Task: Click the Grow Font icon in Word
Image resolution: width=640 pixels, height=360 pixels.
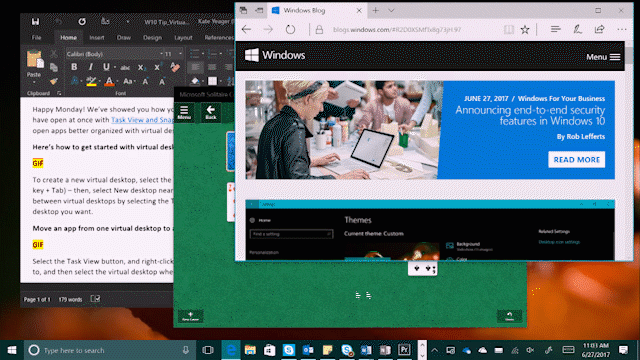Action: click(x=145, y=82)
